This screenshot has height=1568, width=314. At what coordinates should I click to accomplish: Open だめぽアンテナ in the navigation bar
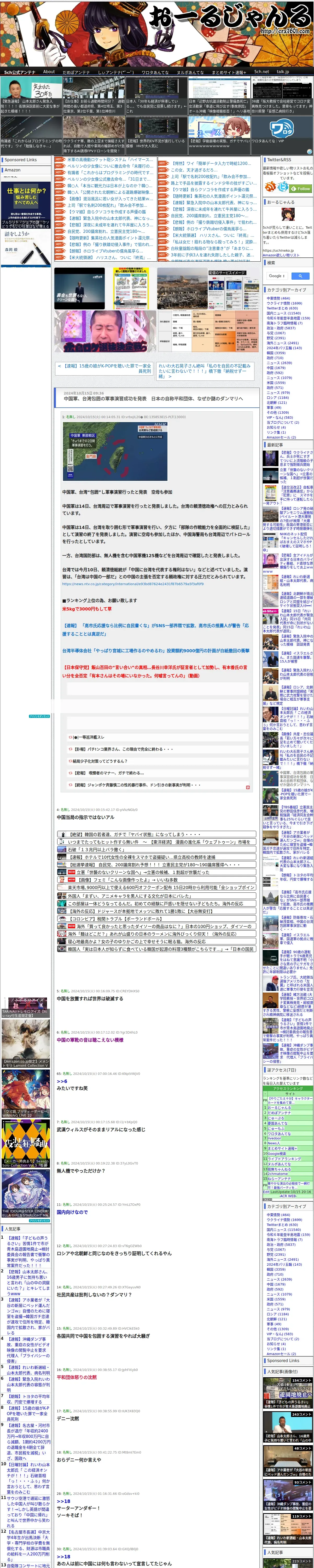pyautogui.click(x=76, y=72)
